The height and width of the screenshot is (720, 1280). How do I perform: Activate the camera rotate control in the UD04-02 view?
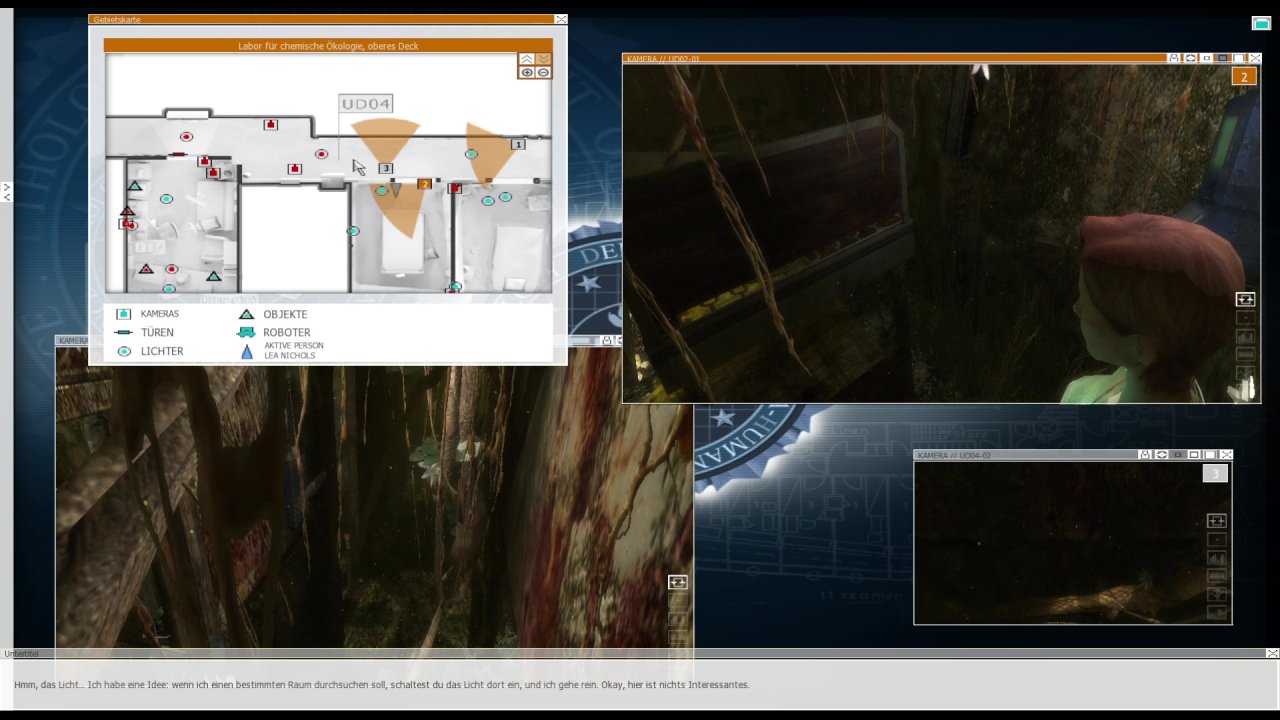point(1216,520)
